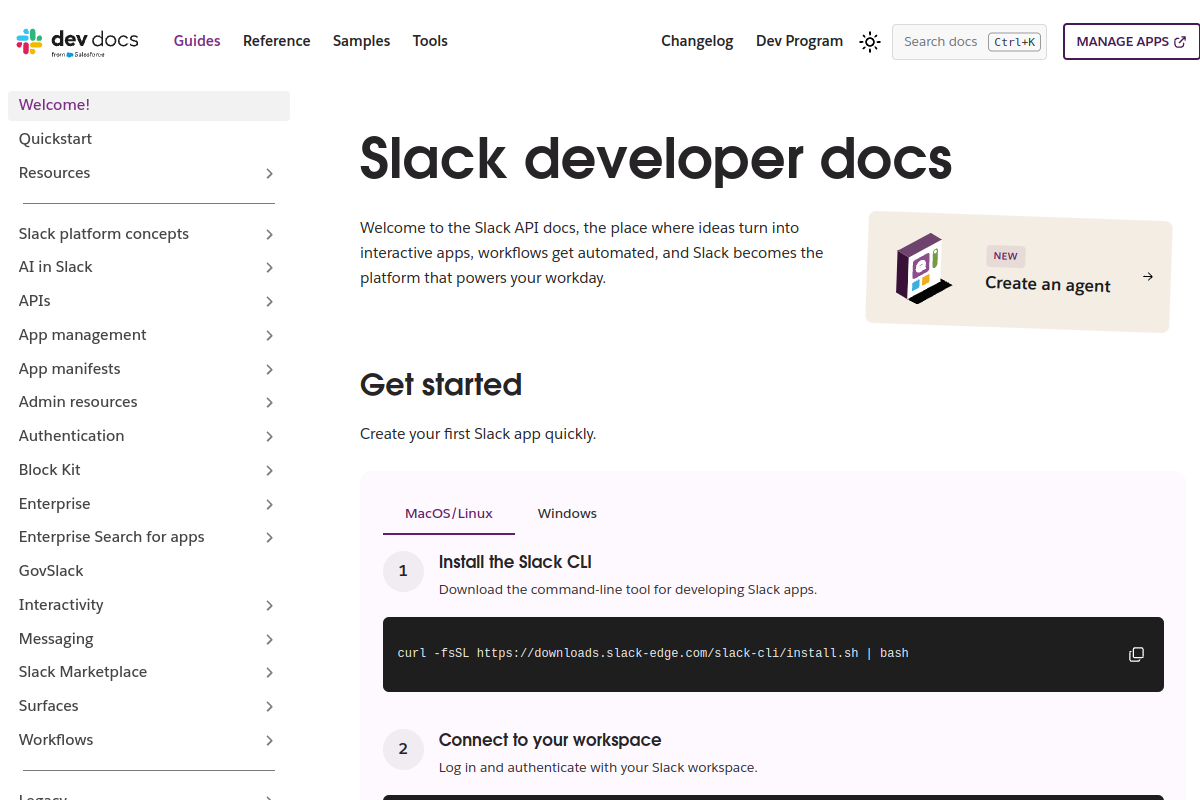Open the Dev Program link
The height and width of the screenshot is (800, 1200).
pos(799,41)
